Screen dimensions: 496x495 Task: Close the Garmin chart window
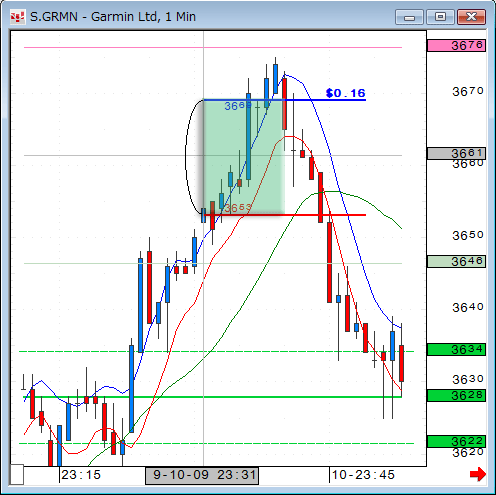471,17
